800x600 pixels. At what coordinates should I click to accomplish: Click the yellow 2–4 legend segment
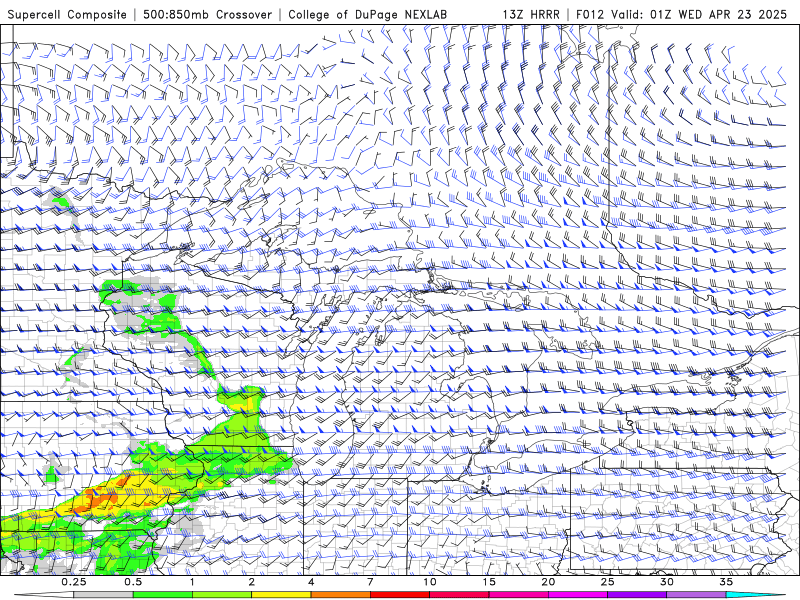point(281,595)
